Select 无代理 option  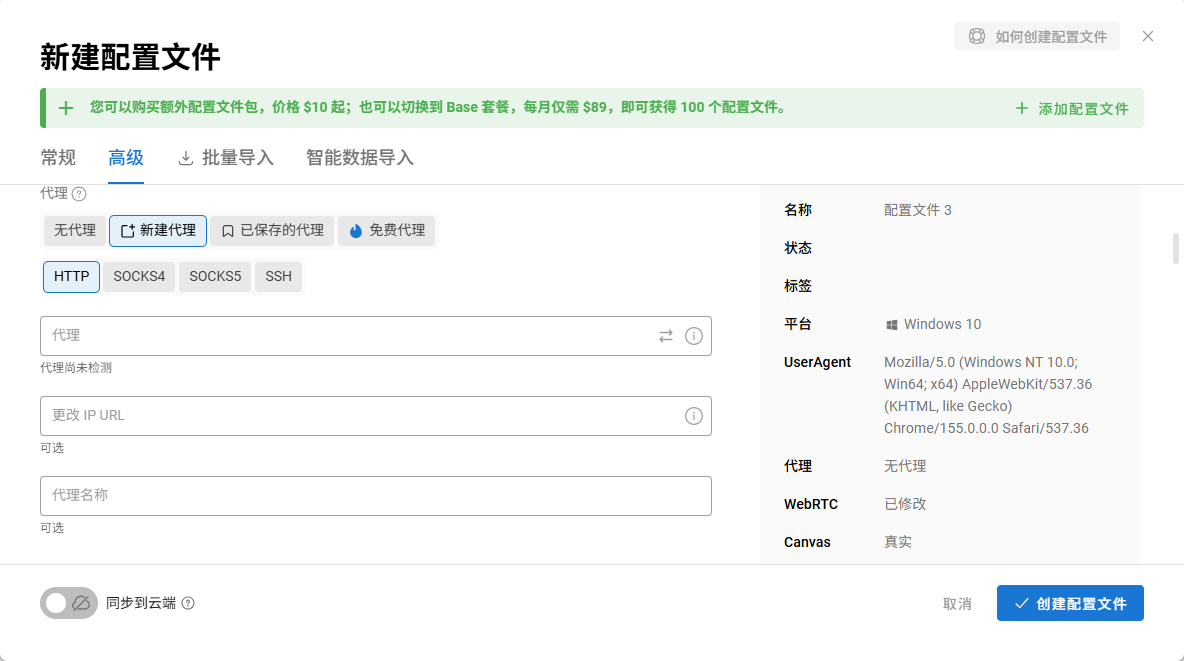(75, 230)
